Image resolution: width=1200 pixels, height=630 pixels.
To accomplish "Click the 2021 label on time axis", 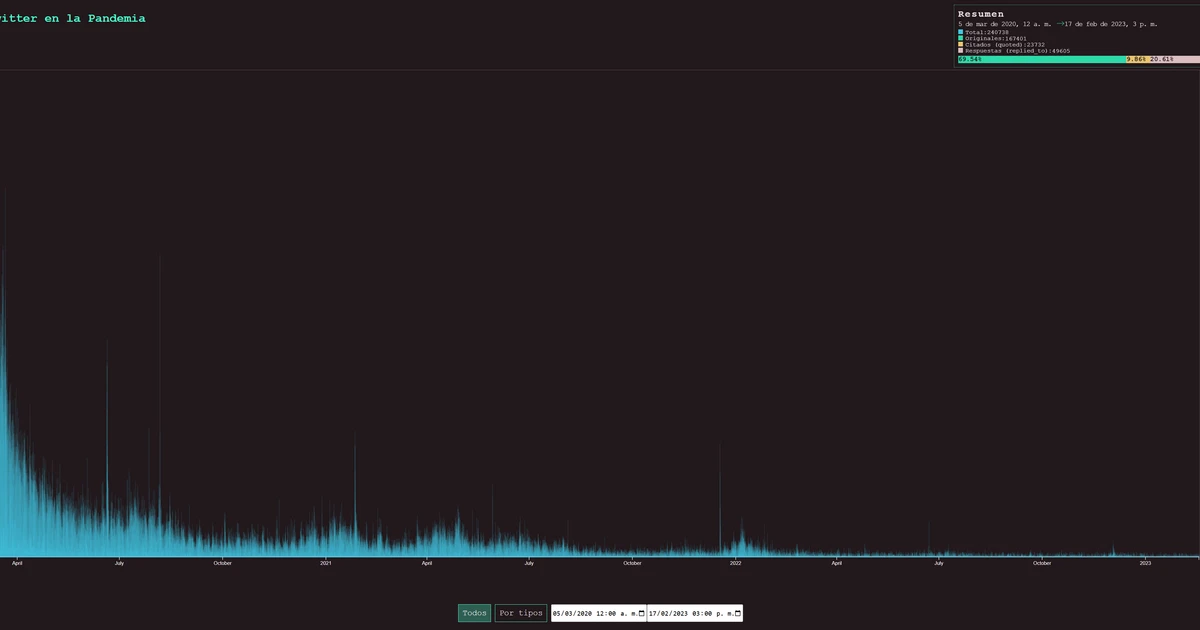I will [326, 563].
